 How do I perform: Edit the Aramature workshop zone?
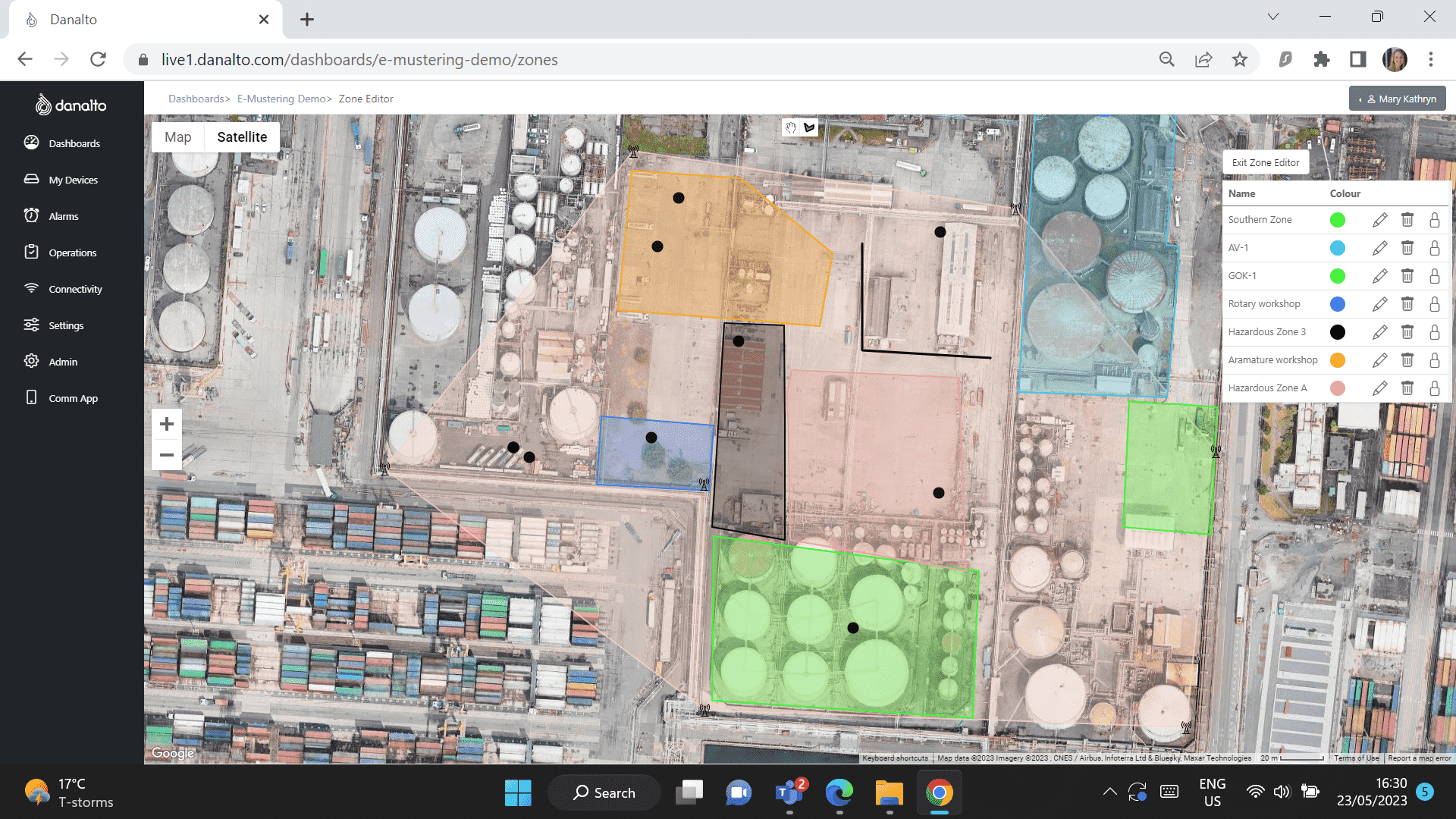coord(1379,360)
